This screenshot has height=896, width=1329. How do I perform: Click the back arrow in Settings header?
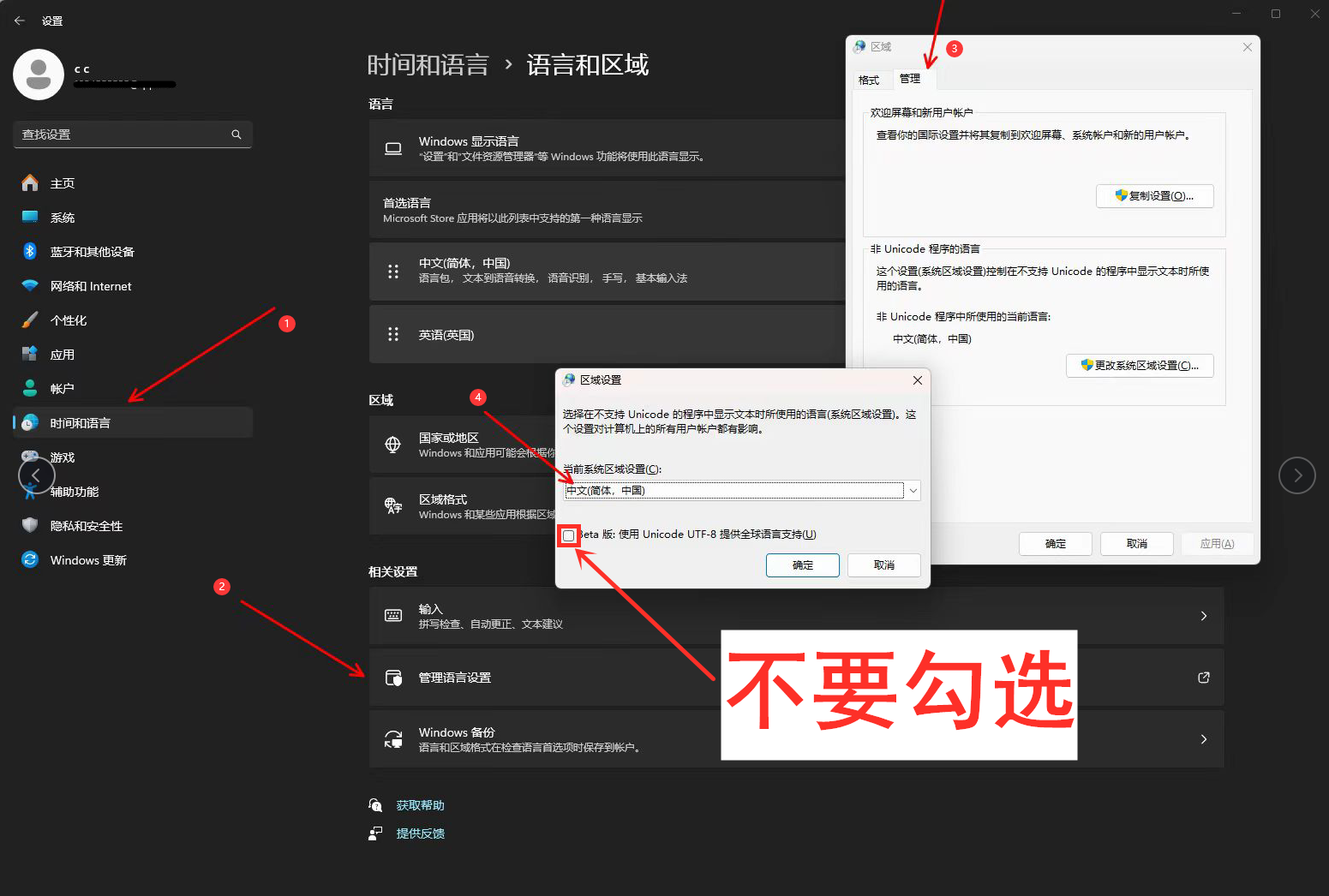[20, 21]
